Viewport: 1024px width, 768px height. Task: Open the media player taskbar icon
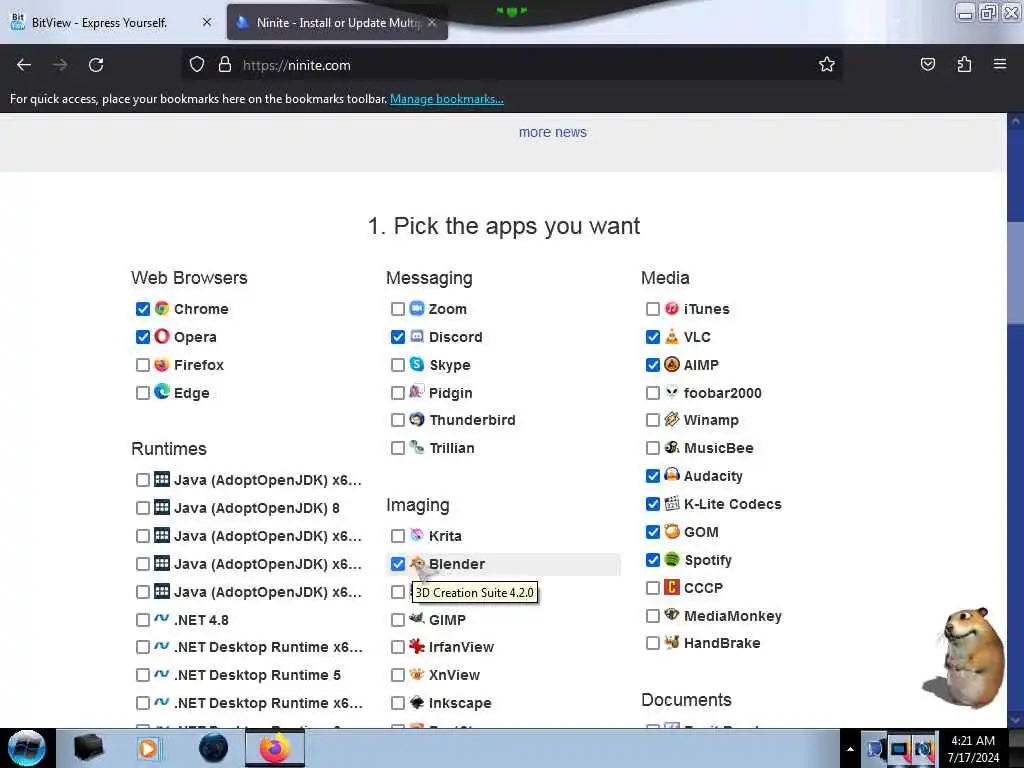click(148, 748)
